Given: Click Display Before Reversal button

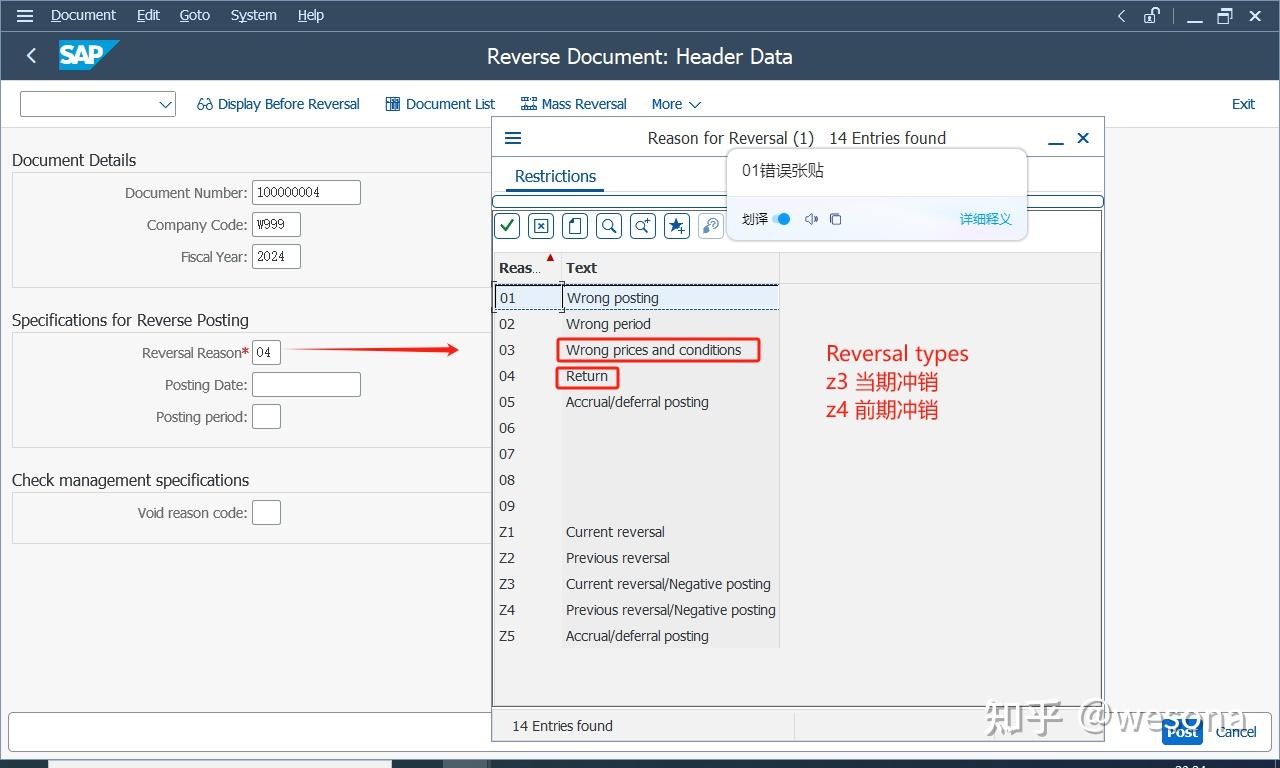Looking at the screenshot, I should click(278, 104).
